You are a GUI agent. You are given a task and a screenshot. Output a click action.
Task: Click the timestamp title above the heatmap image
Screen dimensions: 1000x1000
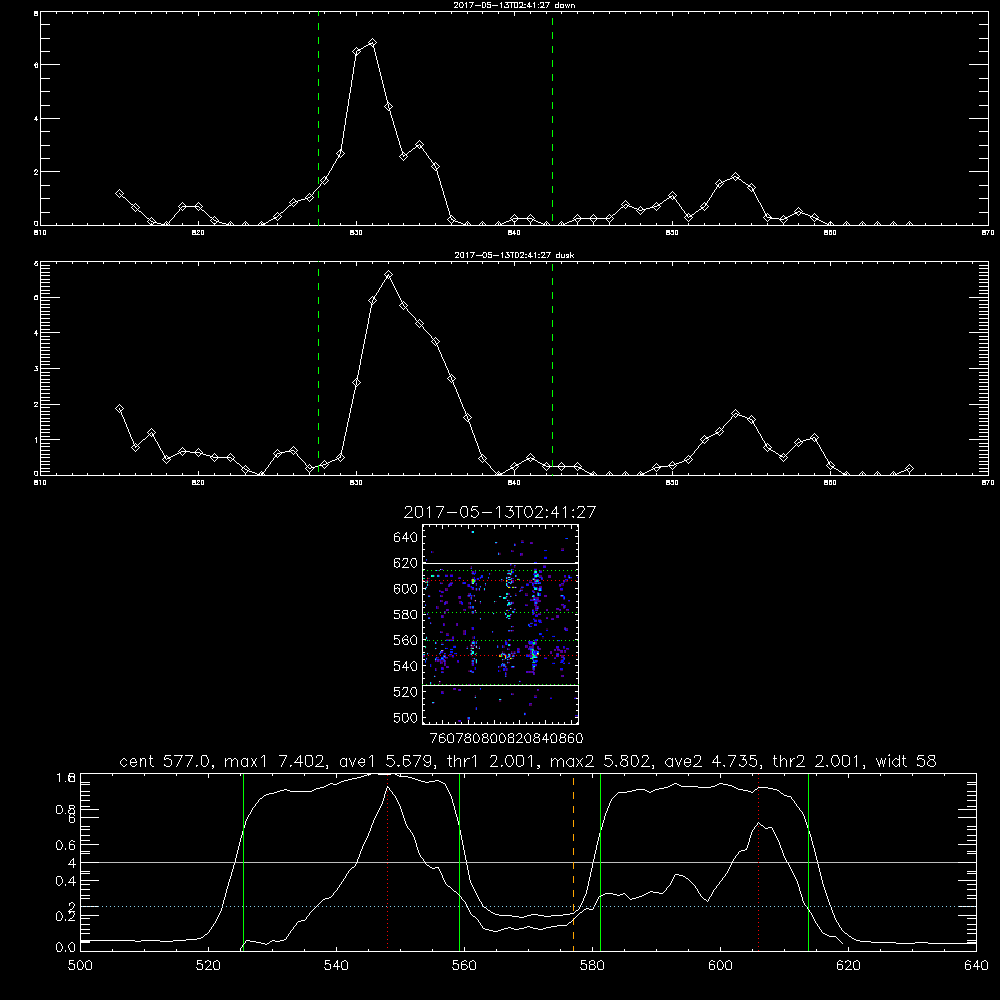(499, 512)
